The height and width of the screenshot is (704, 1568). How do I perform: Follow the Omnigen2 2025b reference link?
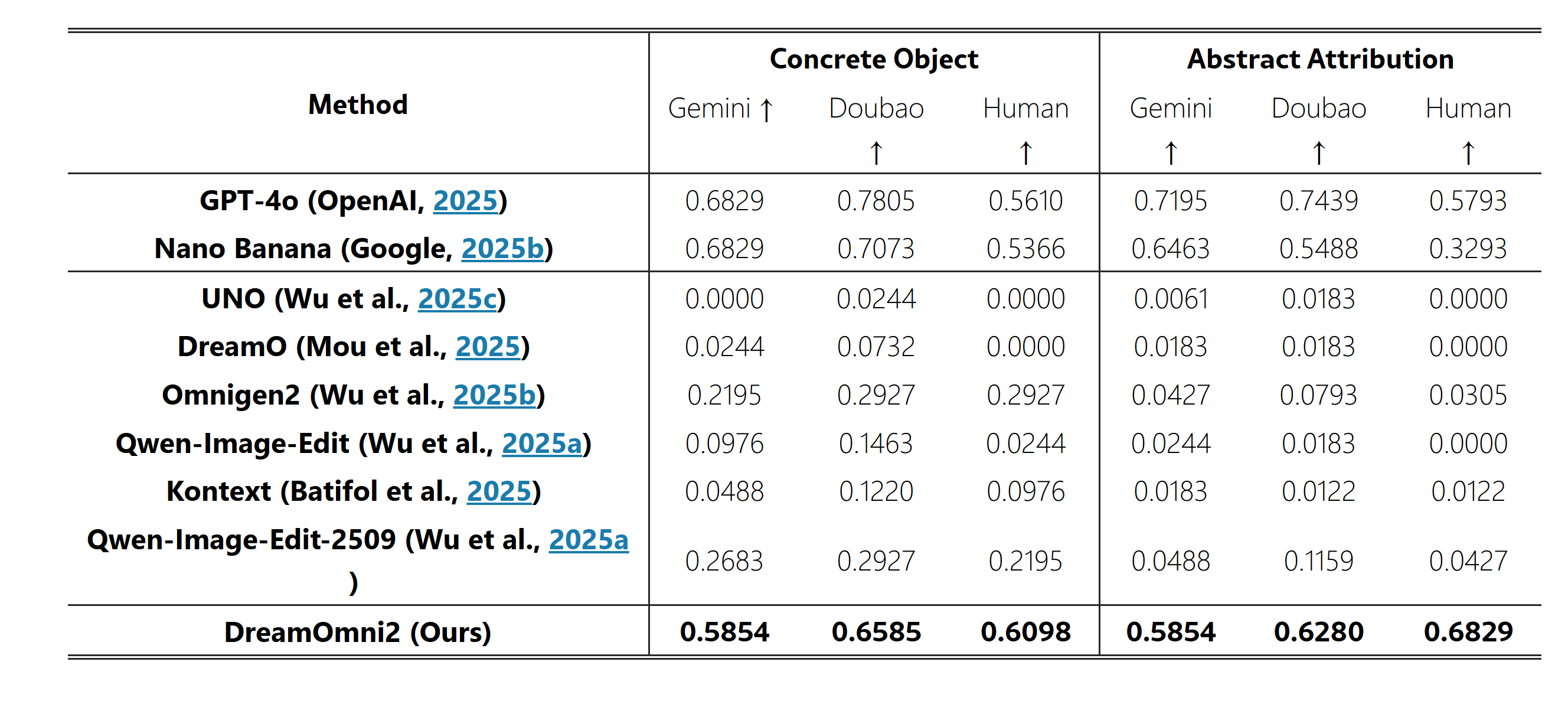point(495,395)
